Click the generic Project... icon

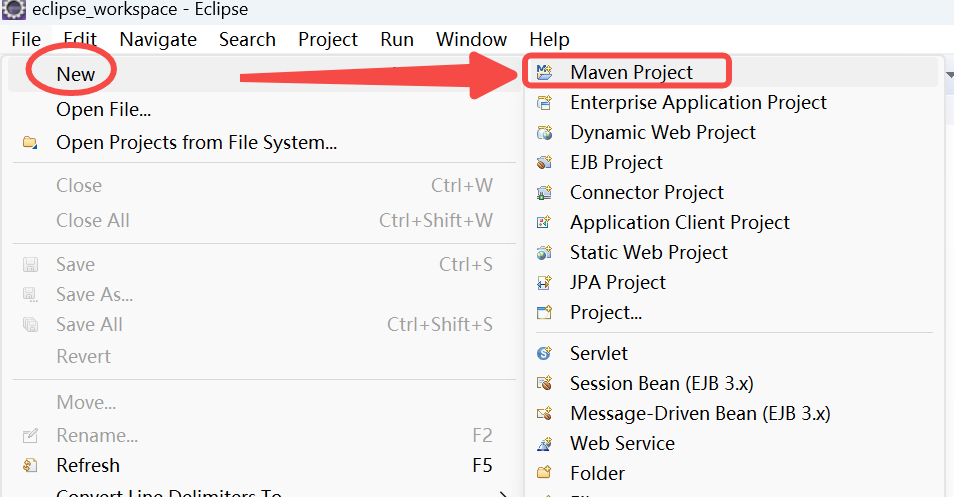[545, 313]
